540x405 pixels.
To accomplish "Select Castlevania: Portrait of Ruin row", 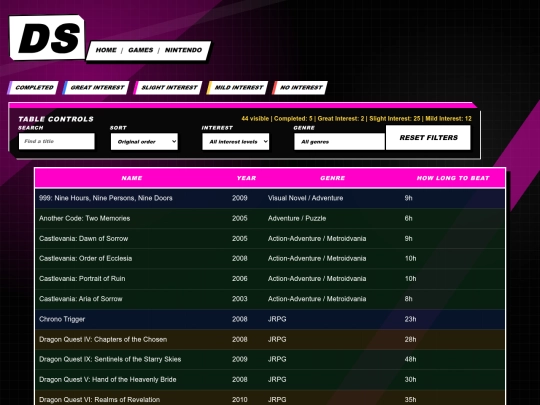I will pyautogui.click(x=270, y=279).
